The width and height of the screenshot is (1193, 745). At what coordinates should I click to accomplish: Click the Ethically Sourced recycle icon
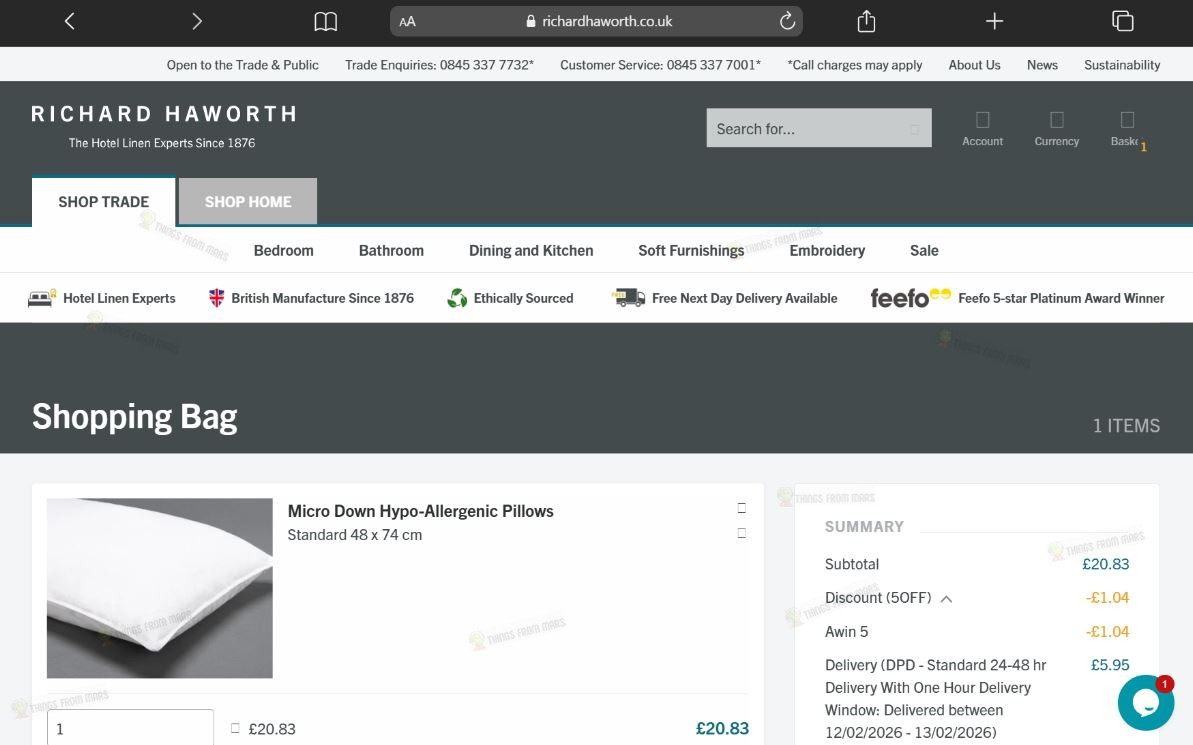pyautogui.click(x=457, y=298)
